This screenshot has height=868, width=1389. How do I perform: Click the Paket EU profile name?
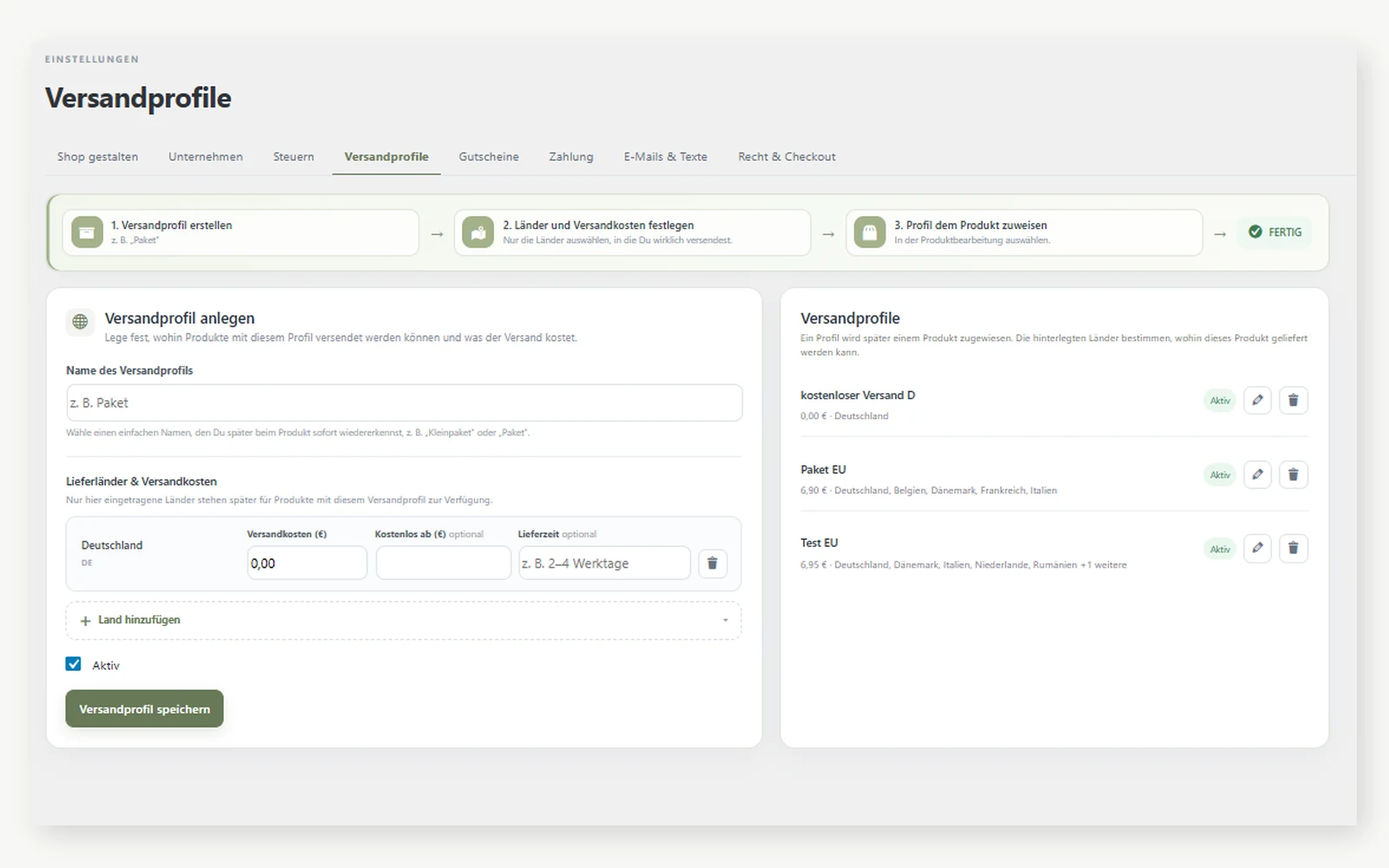[823, 470]
